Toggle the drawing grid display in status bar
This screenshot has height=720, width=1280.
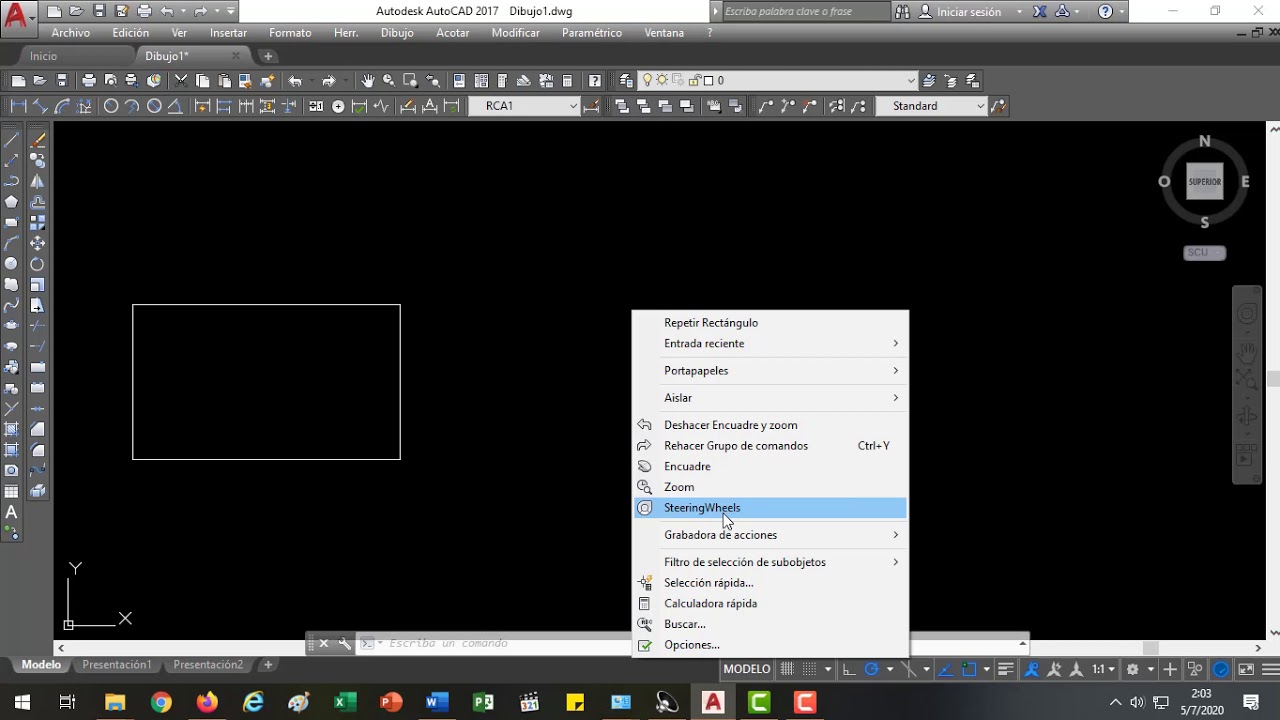[788, 669]
